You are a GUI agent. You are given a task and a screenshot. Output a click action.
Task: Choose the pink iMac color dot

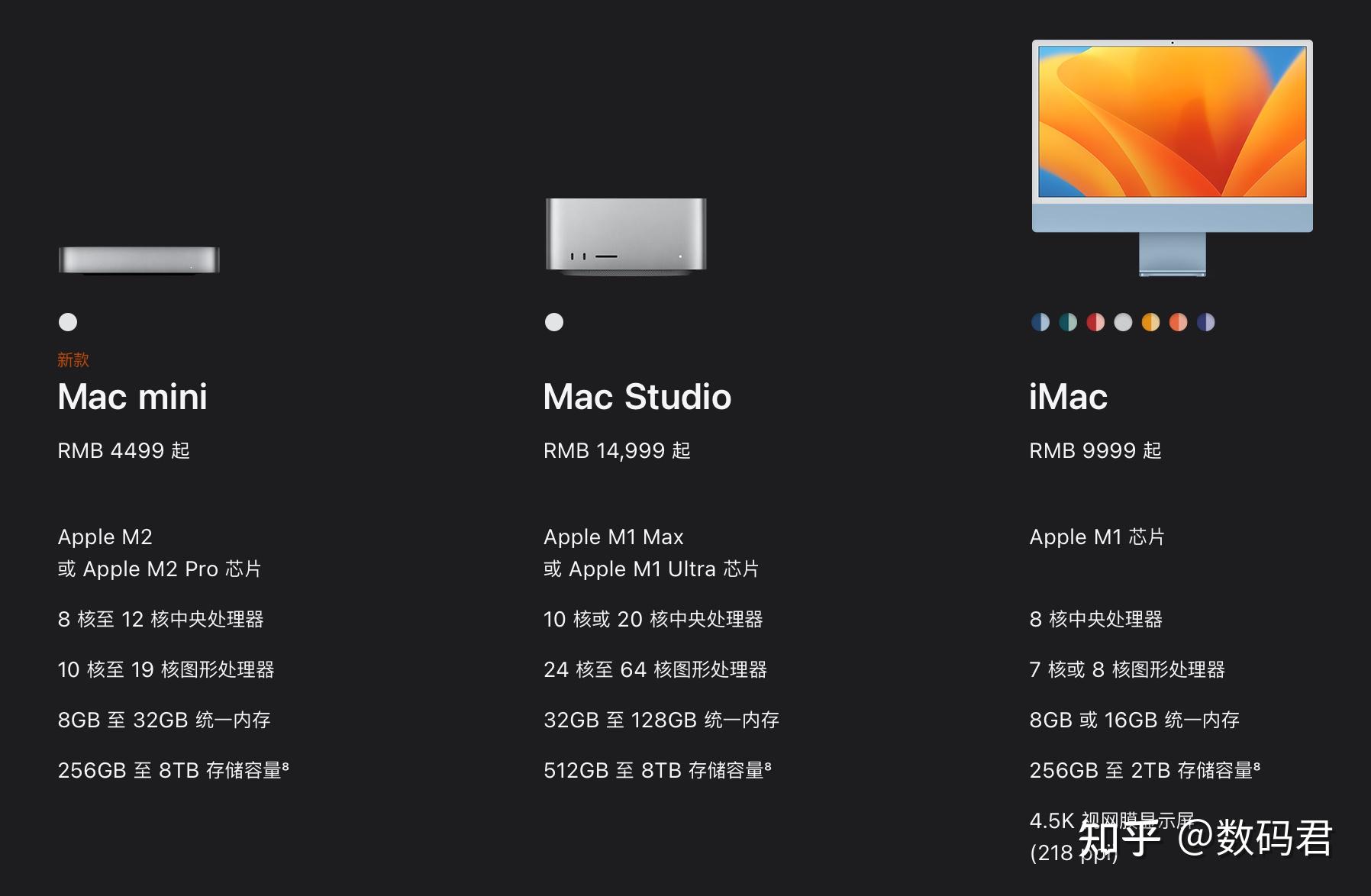coord(1094,322)
